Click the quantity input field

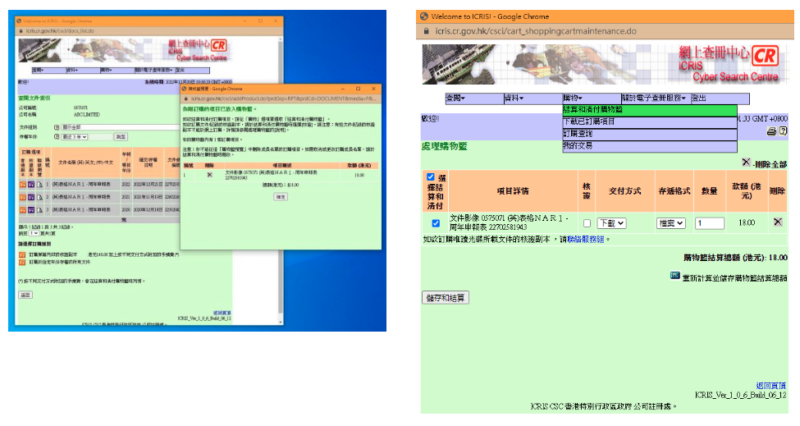pos(709,223)
